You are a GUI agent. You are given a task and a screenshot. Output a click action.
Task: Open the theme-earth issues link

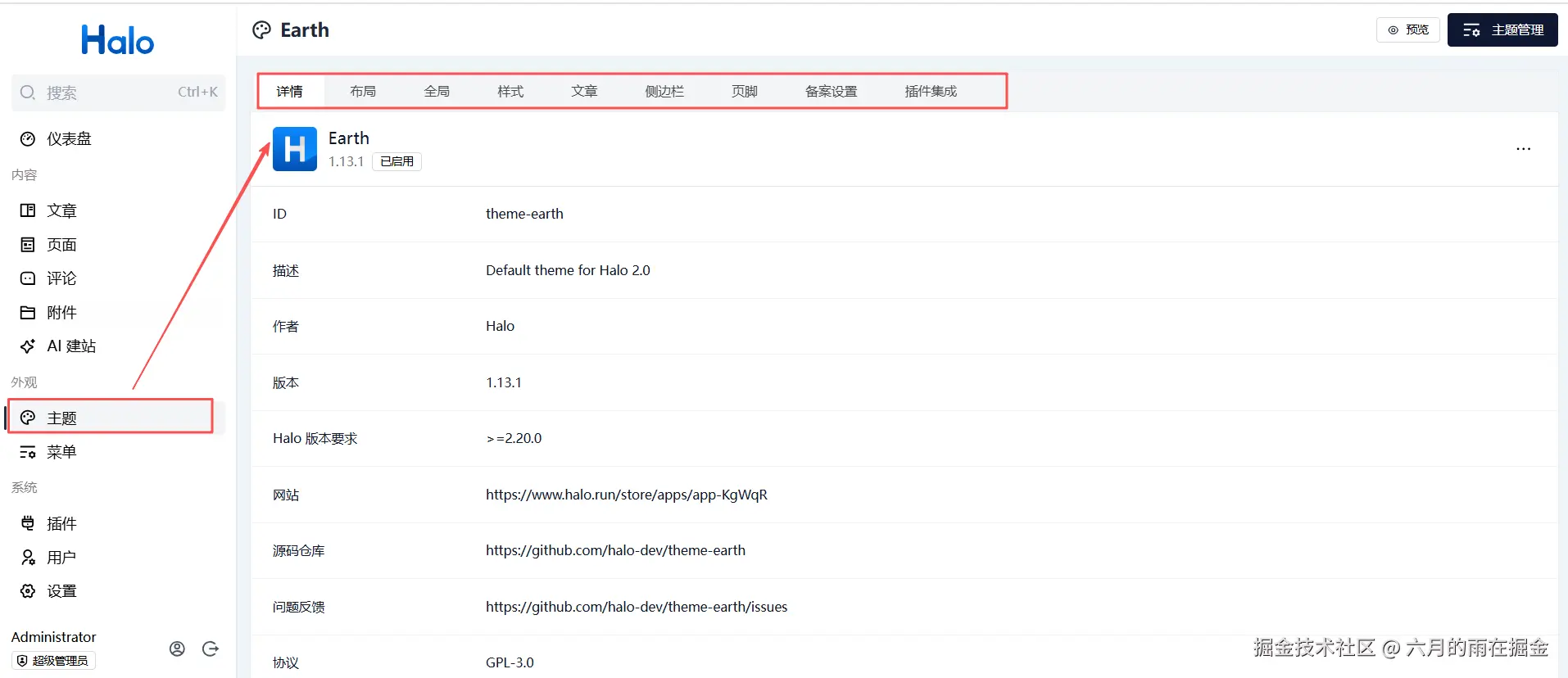click(x=637, y=607)
